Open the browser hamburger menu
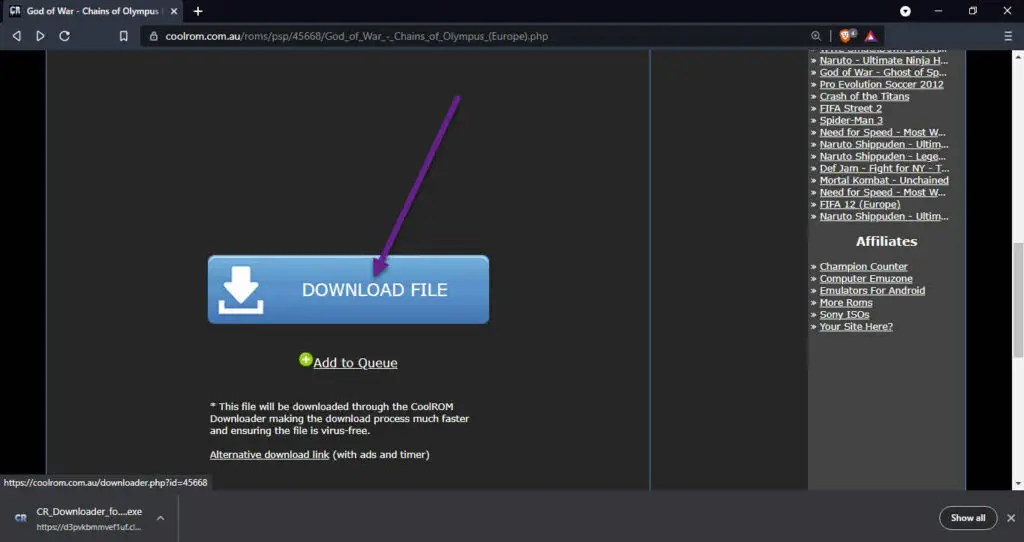 coord(1008,36)
